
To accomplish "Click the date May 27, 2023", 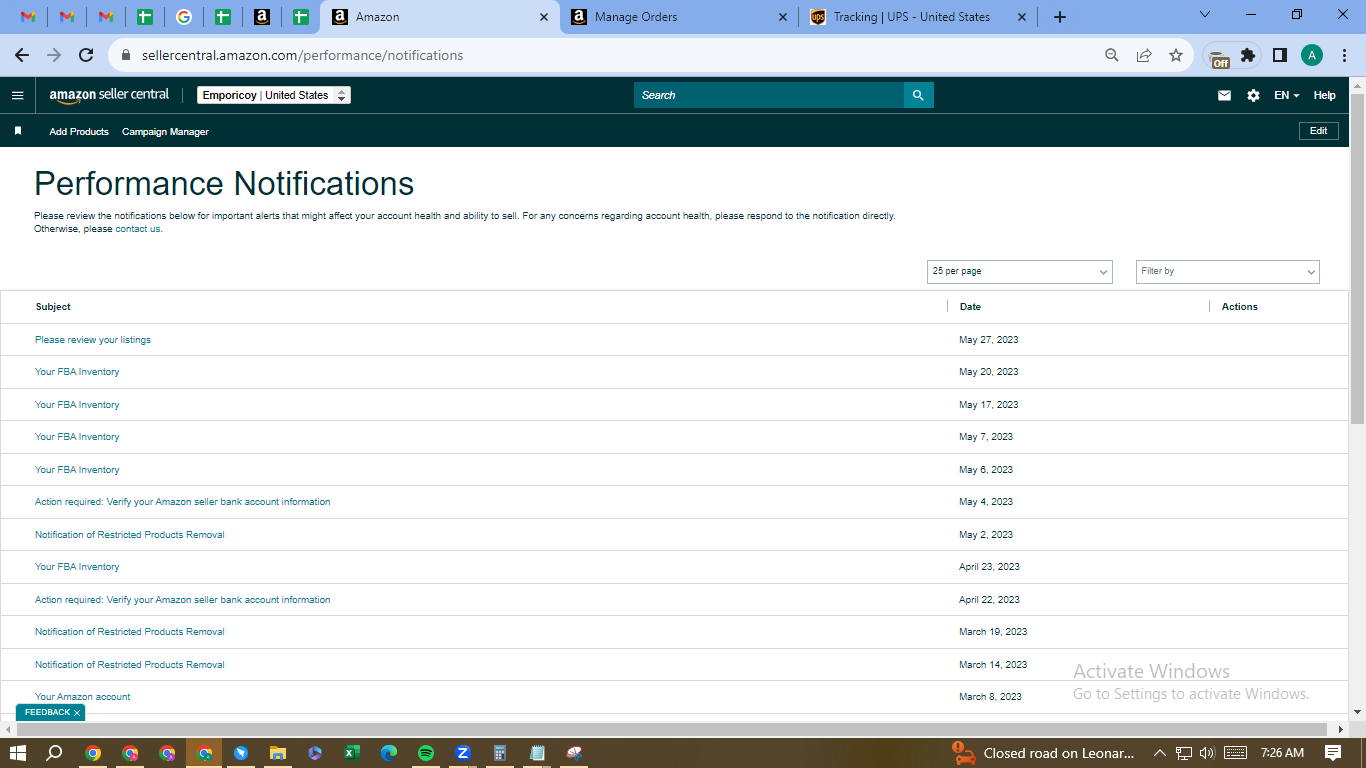I will click(x=989, y=340).
